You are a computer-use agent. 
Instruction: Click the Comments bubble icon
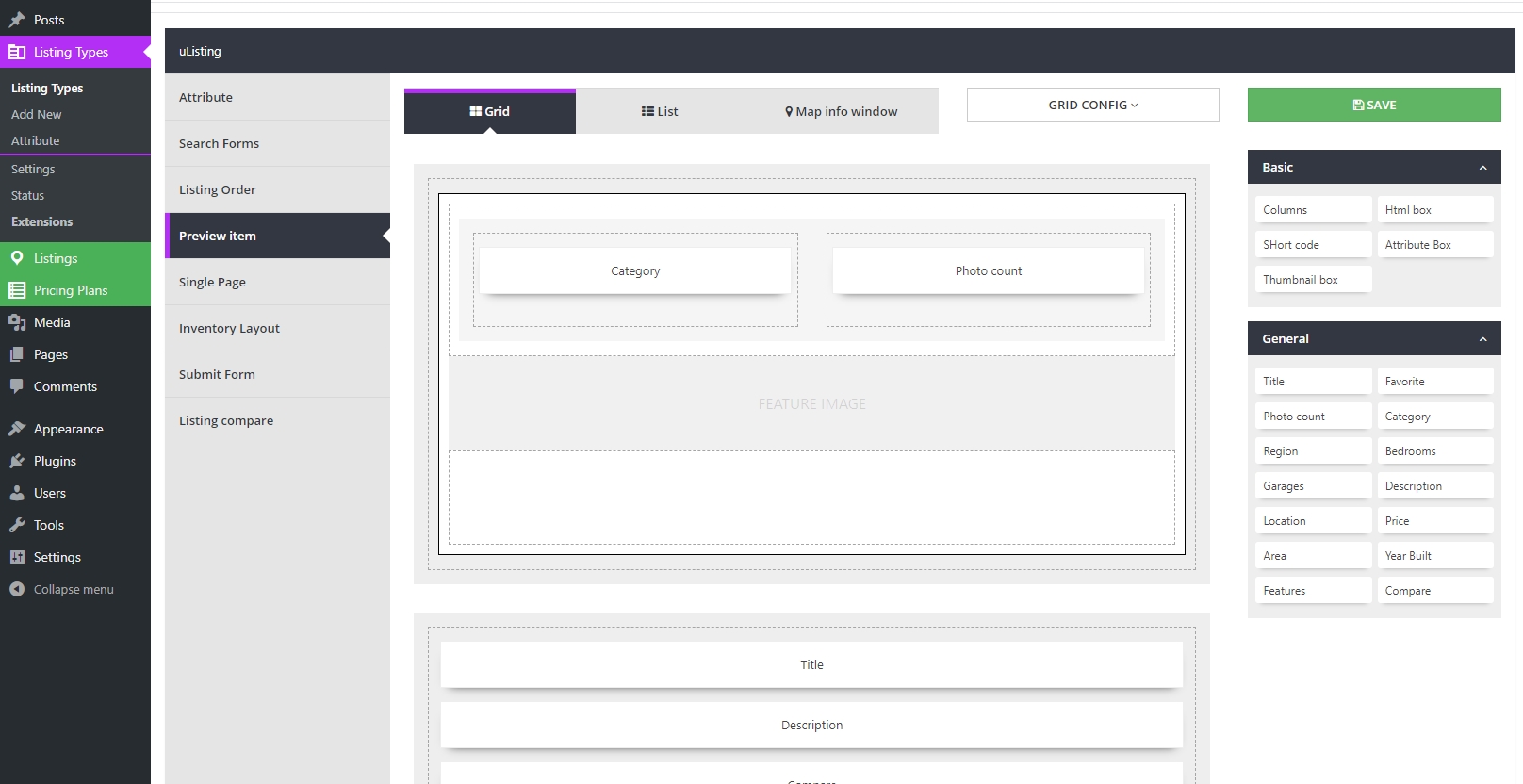click(17, 386)
